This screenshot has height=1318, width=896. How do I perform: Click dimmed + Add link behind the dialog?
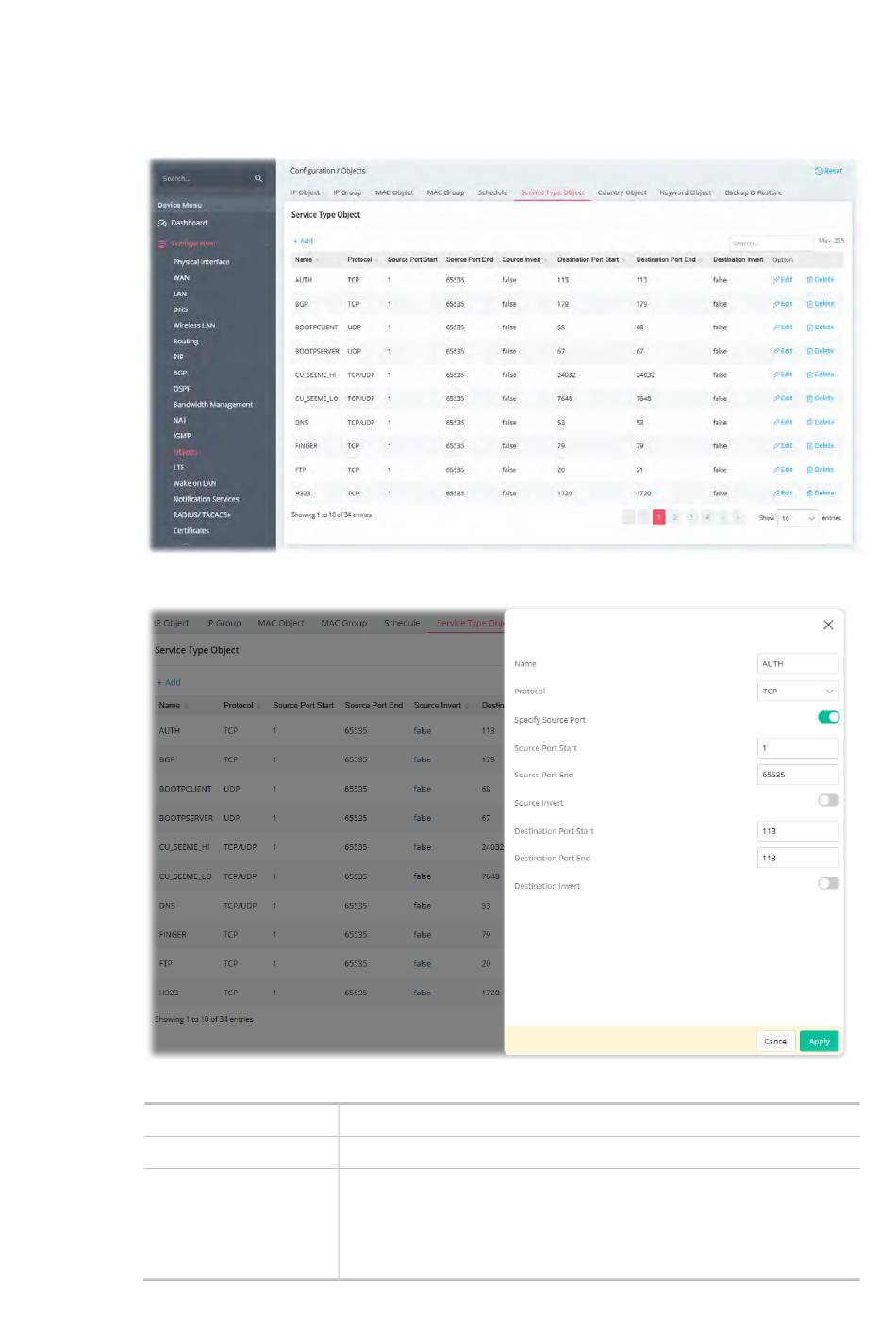tap(169, 682)
